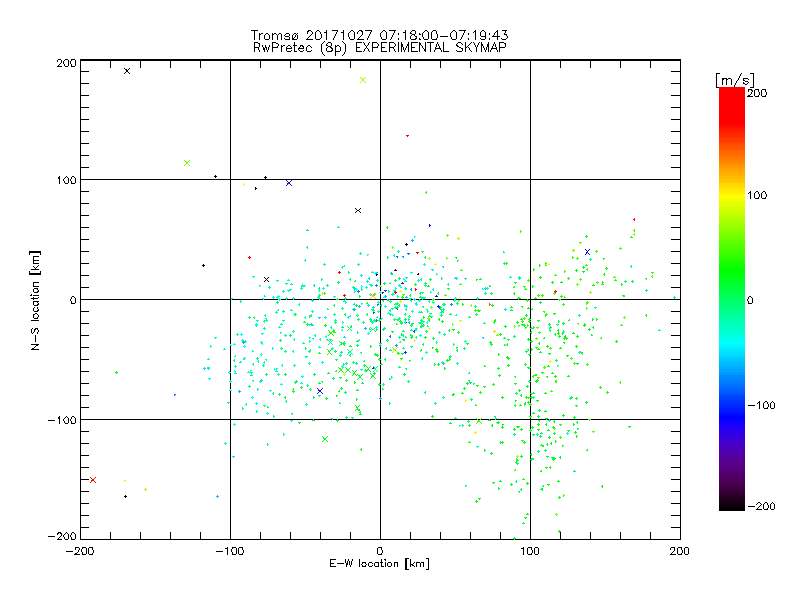This screenshot has height=600, width=800.
Task: Click the N-S axis "200" tick label
Action: tap(66, 63)
